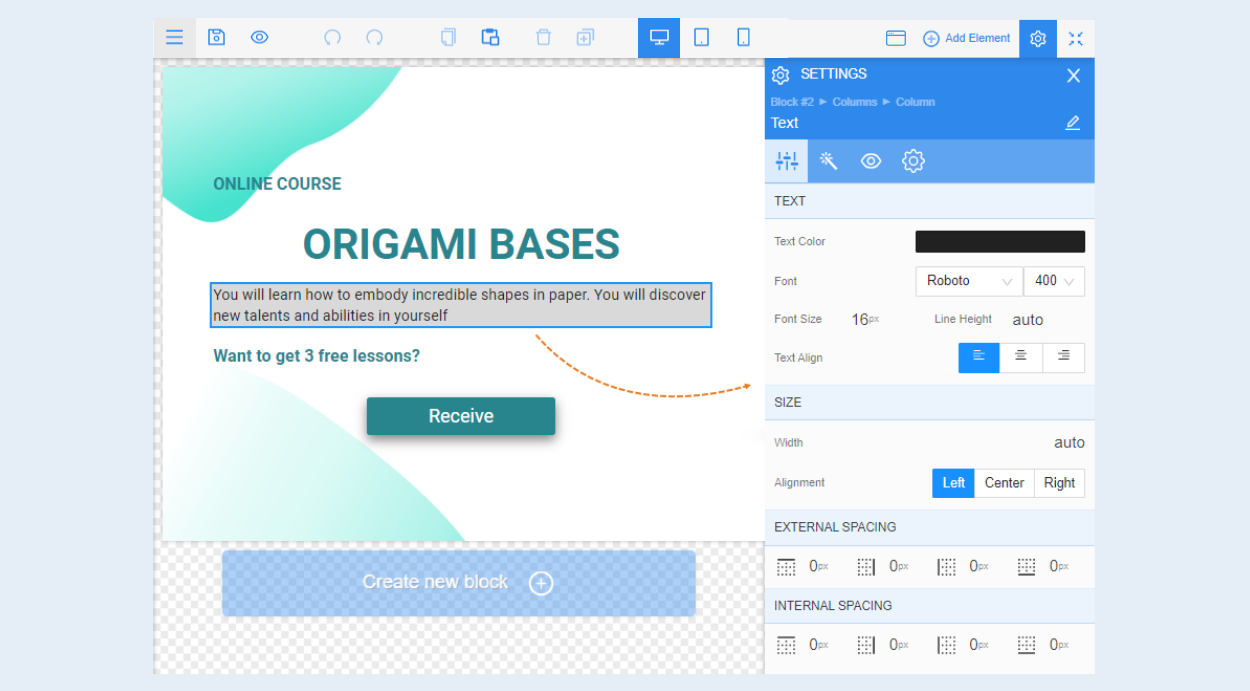
Task: Open the magic wand effects tab
Action: [829, 161]
